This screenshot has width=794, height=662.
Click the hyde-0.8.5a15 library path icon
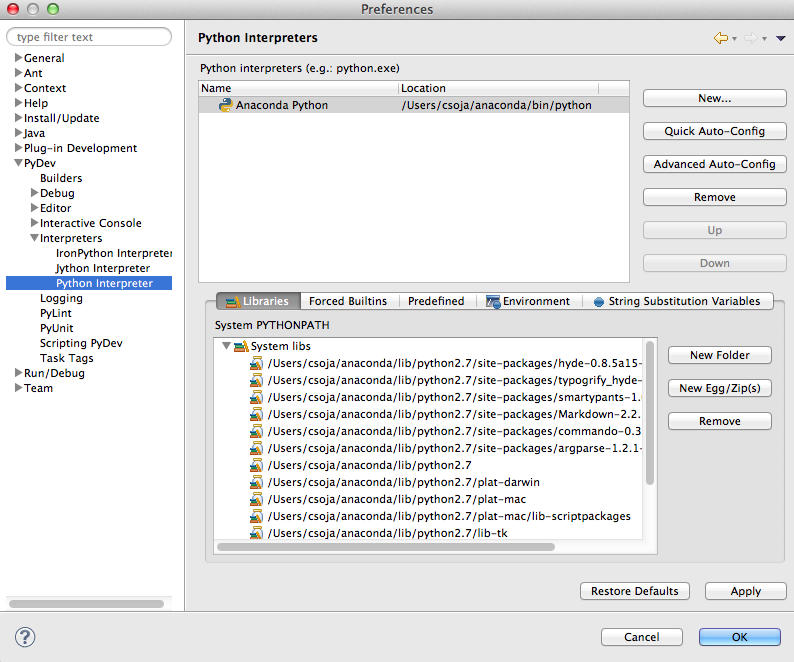(257, 363)
